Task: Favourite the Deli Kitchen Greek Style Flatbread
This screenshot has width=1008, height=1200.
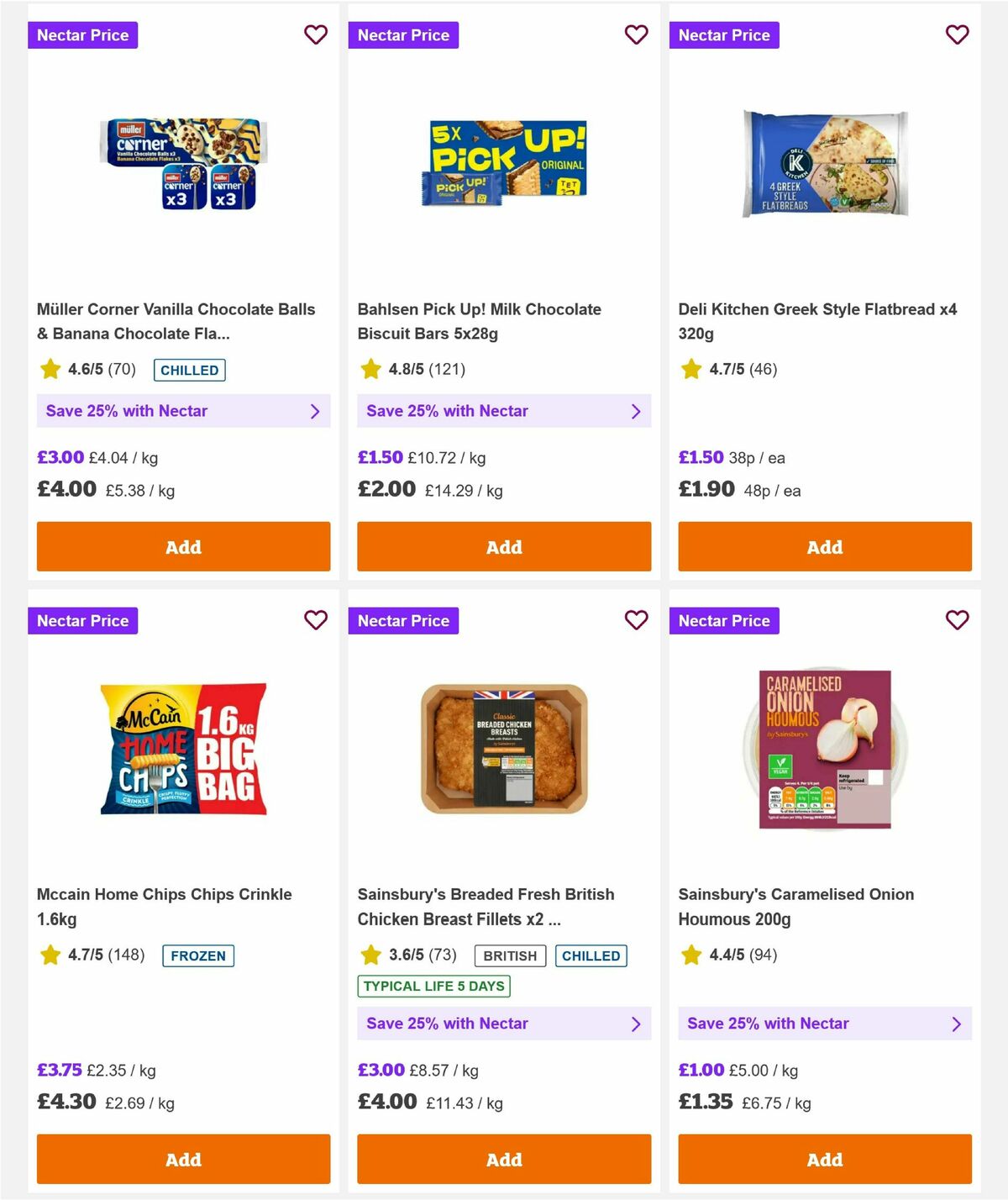Action: tap(957, 34)
